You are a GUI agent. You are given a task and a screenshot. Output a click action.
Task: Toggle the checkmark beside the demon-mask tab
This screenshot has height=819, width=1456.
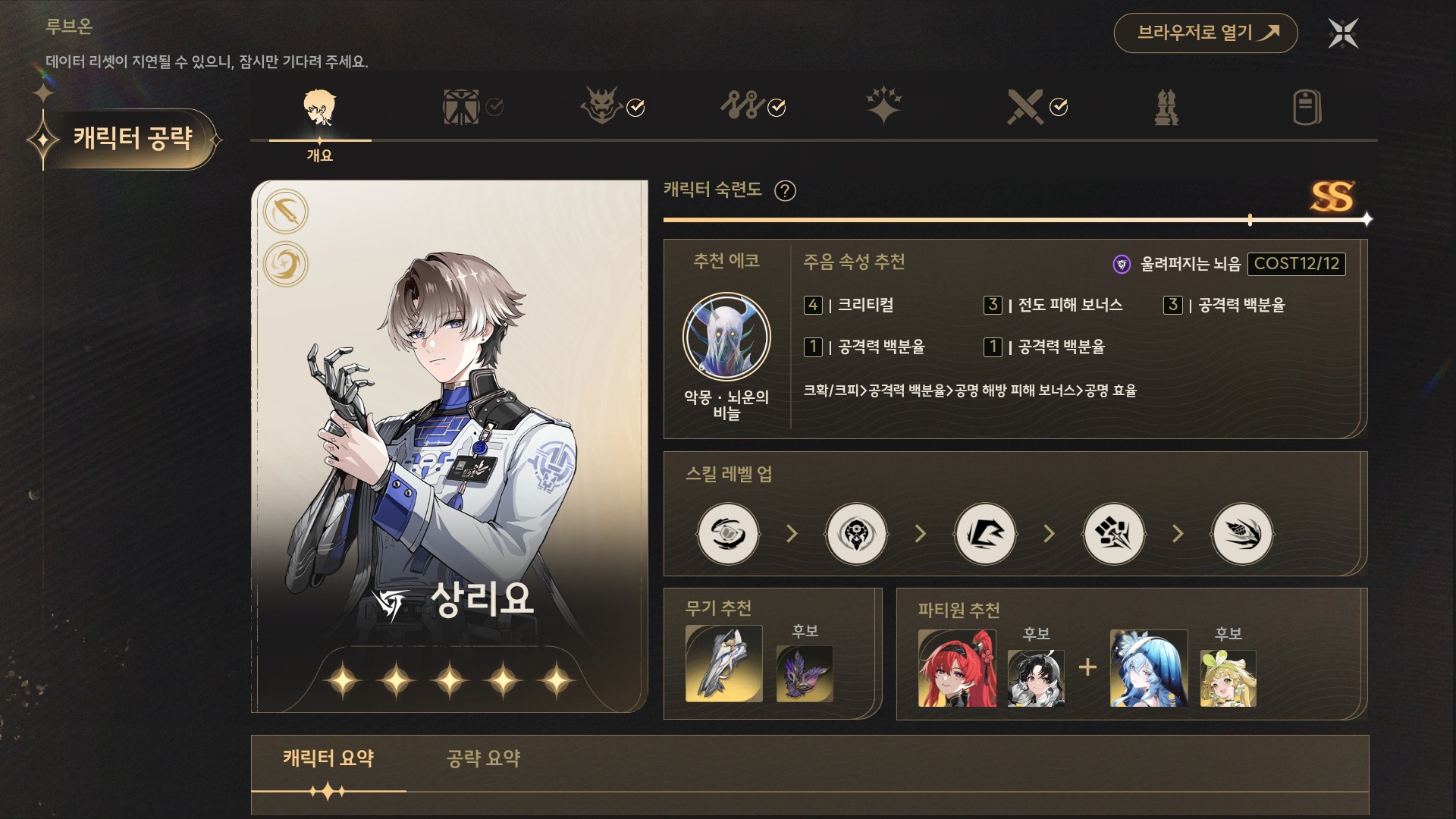pos(635,108)
